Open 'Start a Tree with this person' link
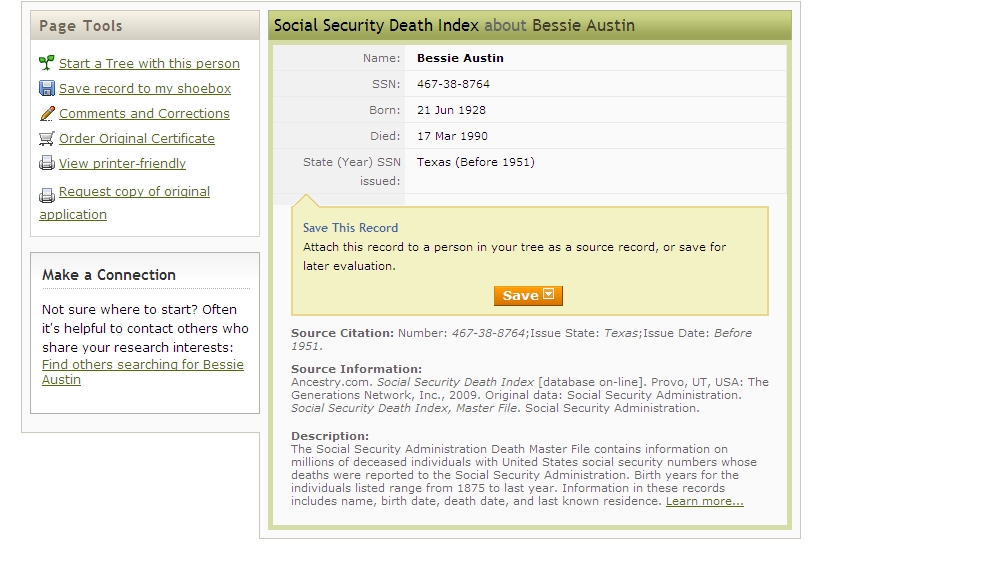Image resolution: width=1001 pixels, height=566 pixels. (x=149, y=63)
